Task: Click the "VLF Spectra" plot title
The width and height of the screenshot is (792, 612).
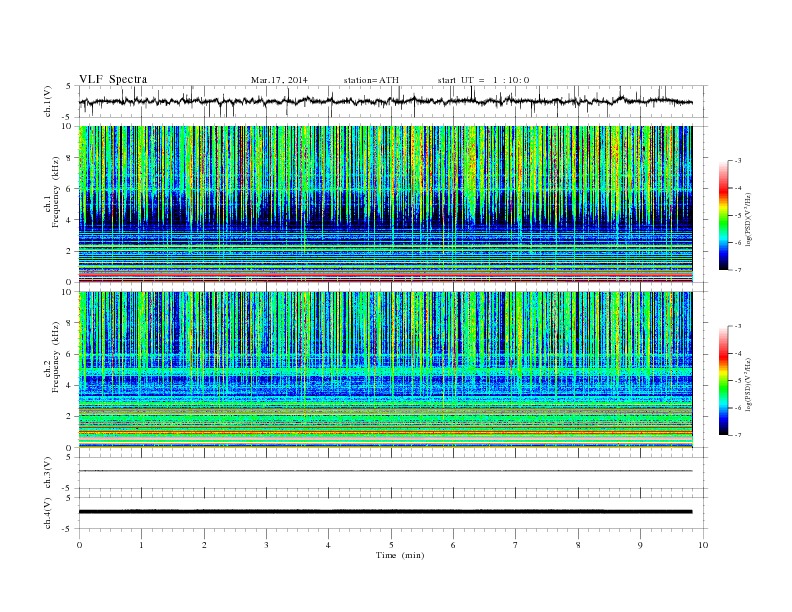Action: (113, 79)
